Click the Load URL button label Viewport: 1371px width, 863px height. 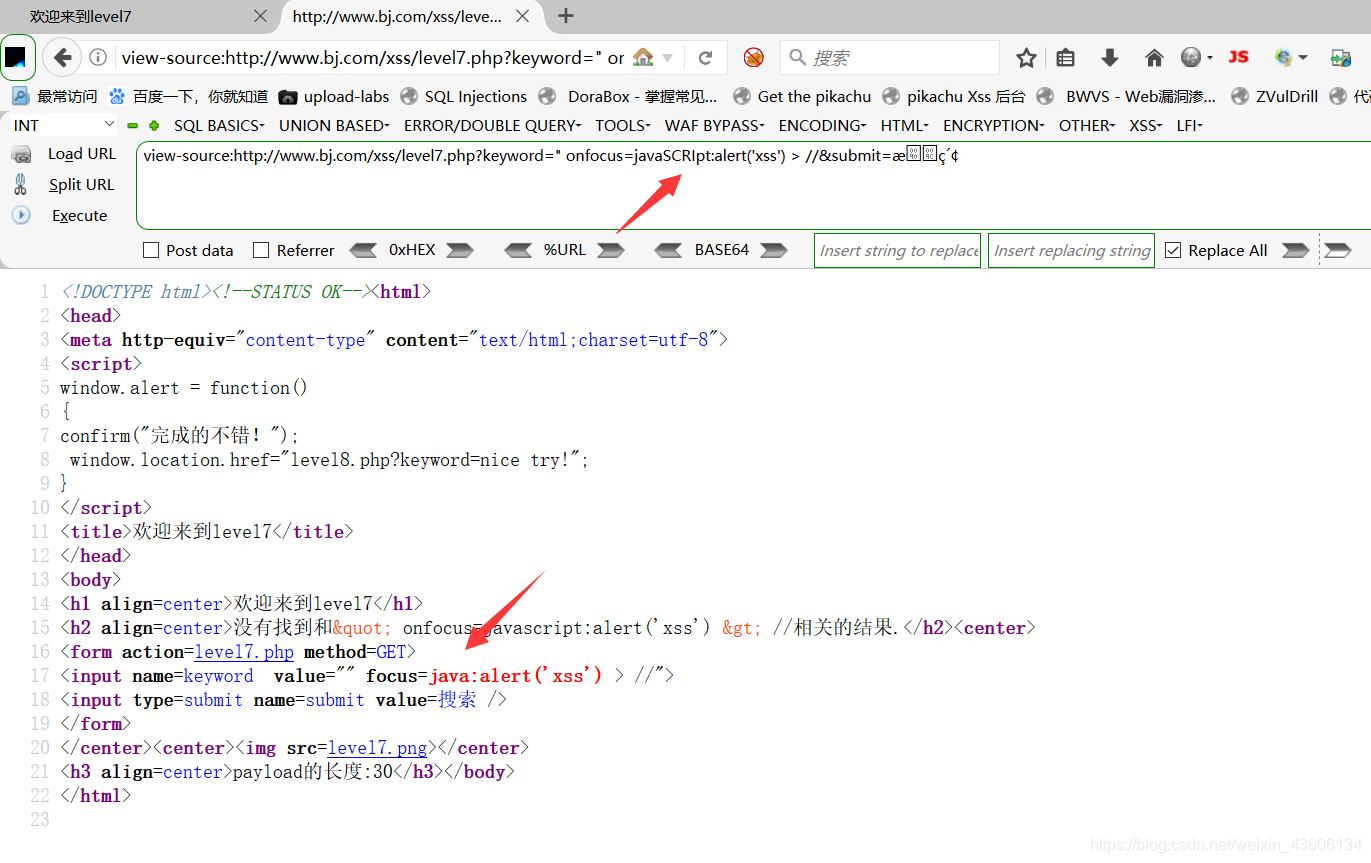[x=82, y=154]
